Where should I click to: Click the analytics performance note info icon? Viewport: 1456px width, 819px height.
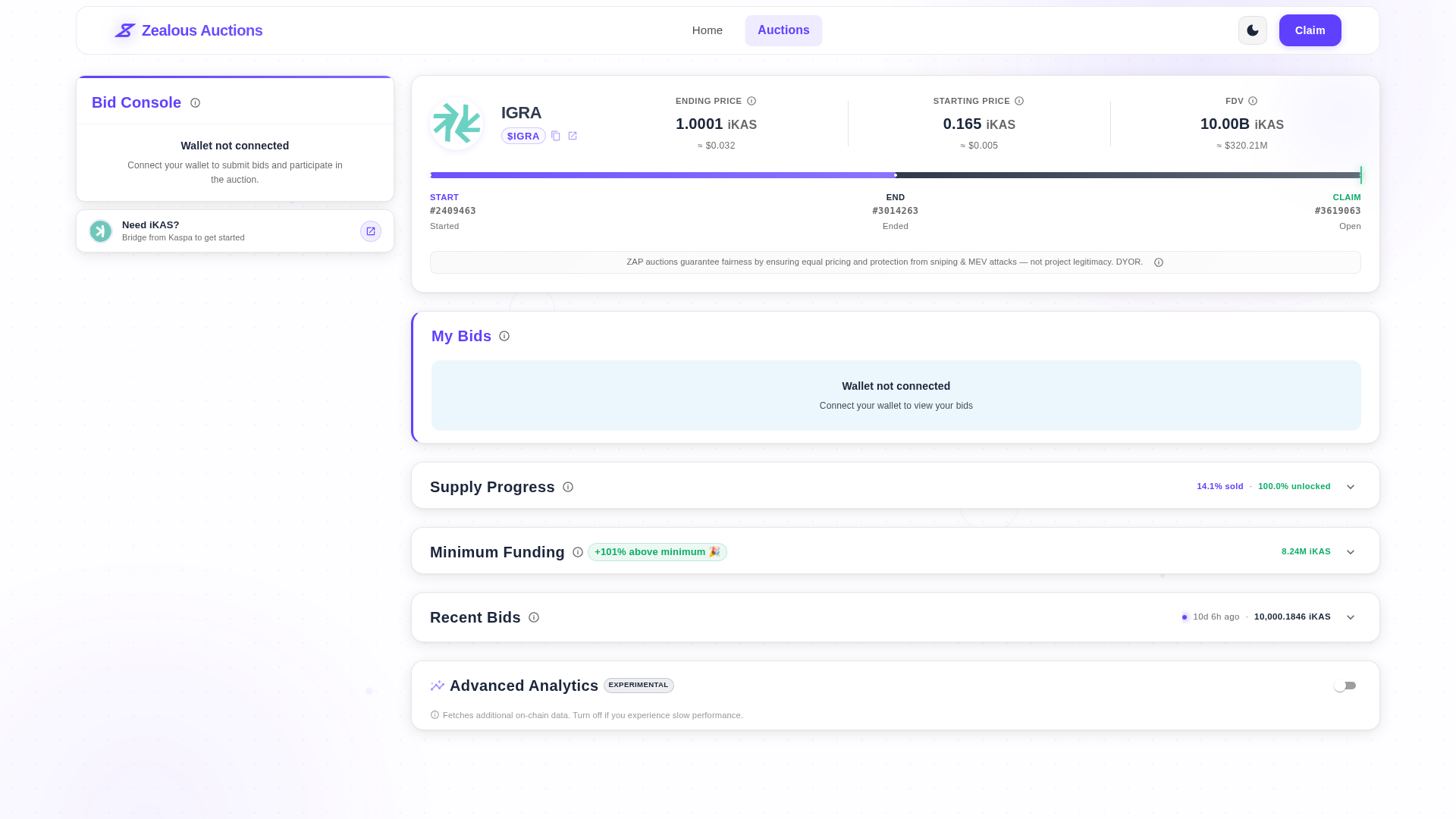pyautogui.click(x=435, y=715)
